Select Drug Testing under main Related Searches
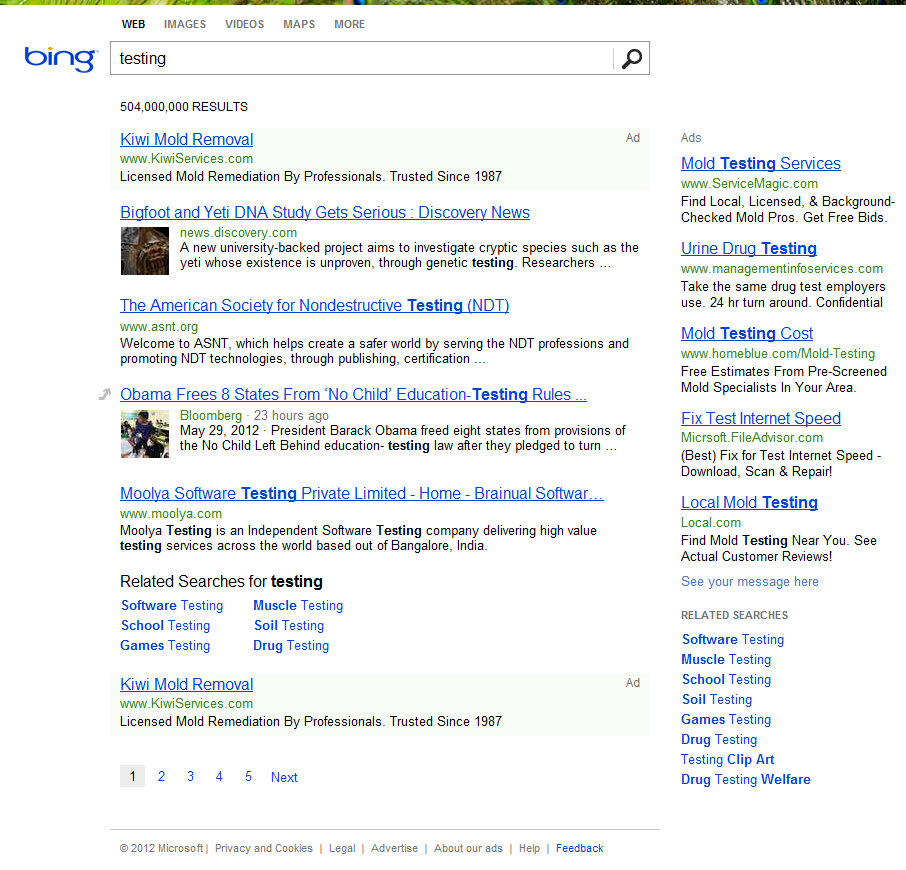This screenshot has width=906, height=870. [x=291, y=645]
